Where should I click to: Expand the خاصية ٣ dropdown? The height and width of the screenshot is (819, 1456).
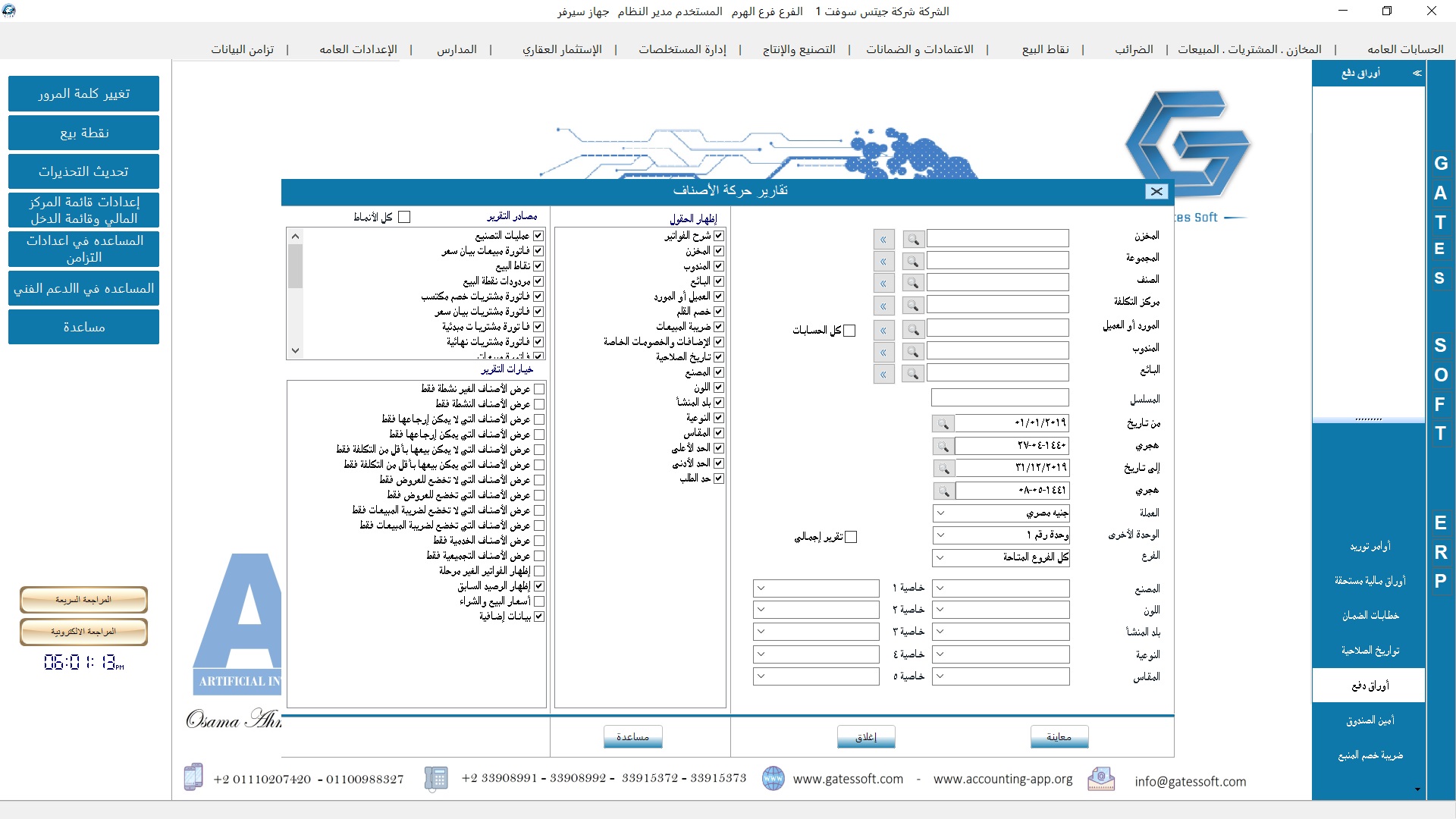[816, 632]
